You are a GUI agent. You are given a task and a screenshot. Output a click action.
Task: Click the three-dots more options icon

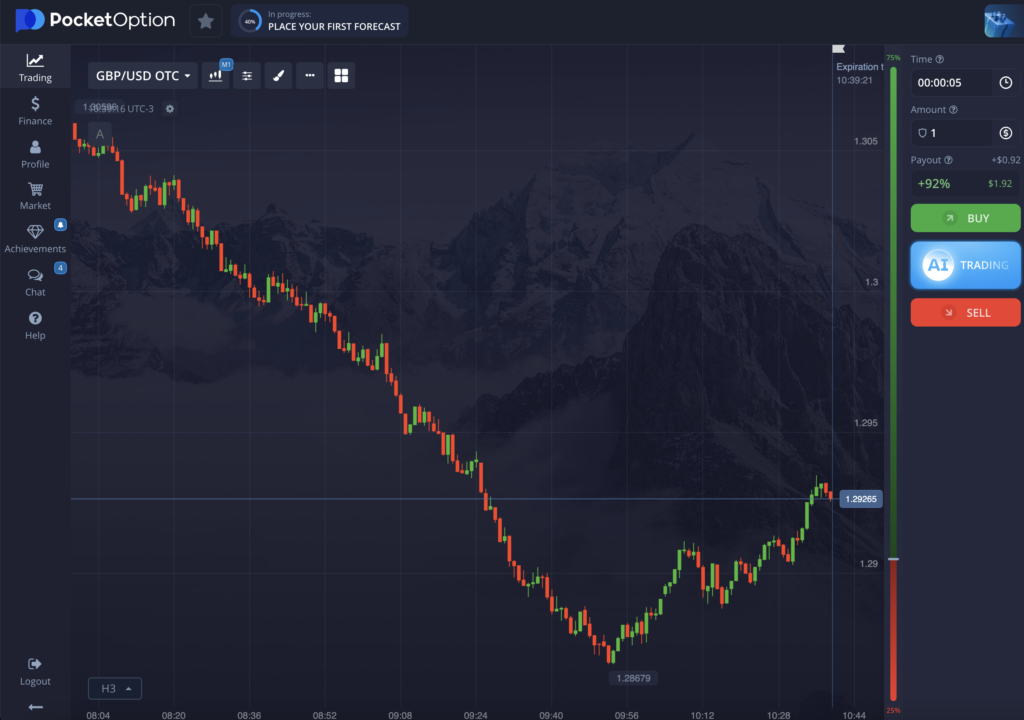(310, 76)
